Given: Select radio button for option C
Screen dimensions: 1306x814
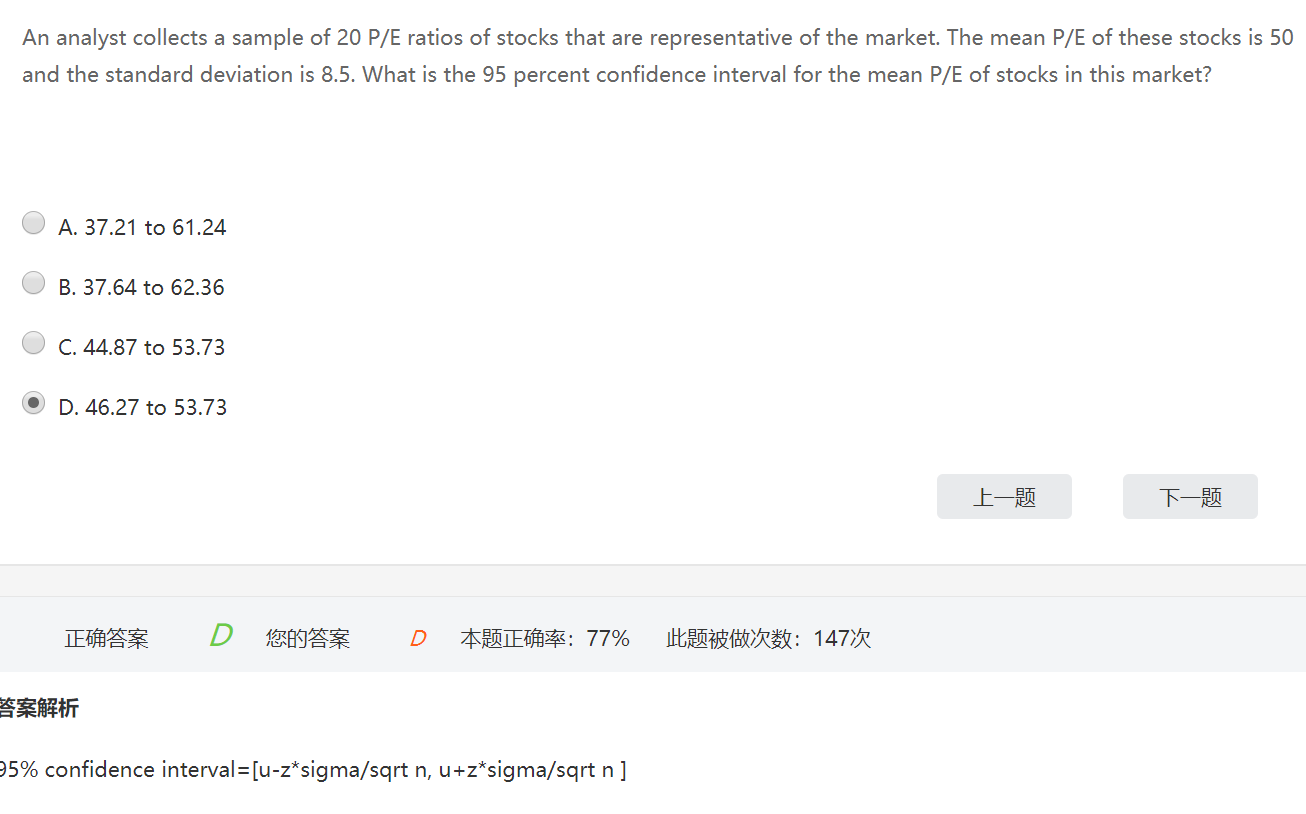Looking at the screenshot, I should pyautogui.click(x=34, y=343).
